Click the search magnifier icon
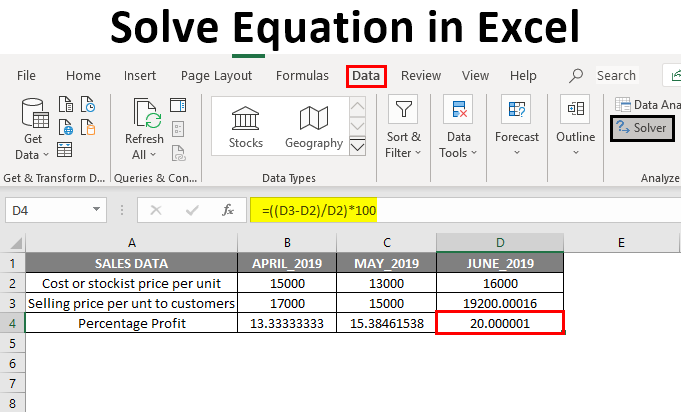This screenshot has height=412, width=681. [576, 76]
